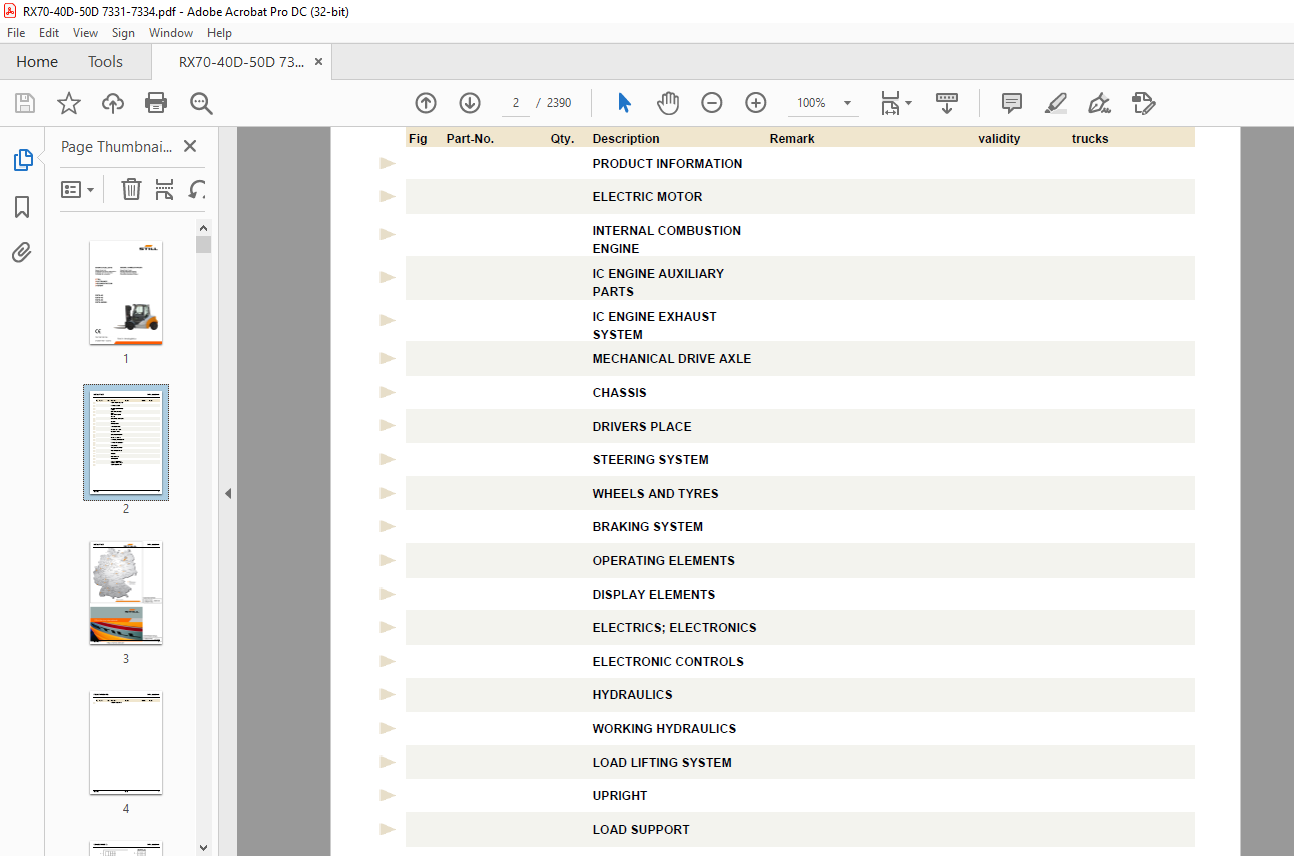Open Page Thumbnails panel icon in sidebar
1294x856 pixels.
click(22, 160)
